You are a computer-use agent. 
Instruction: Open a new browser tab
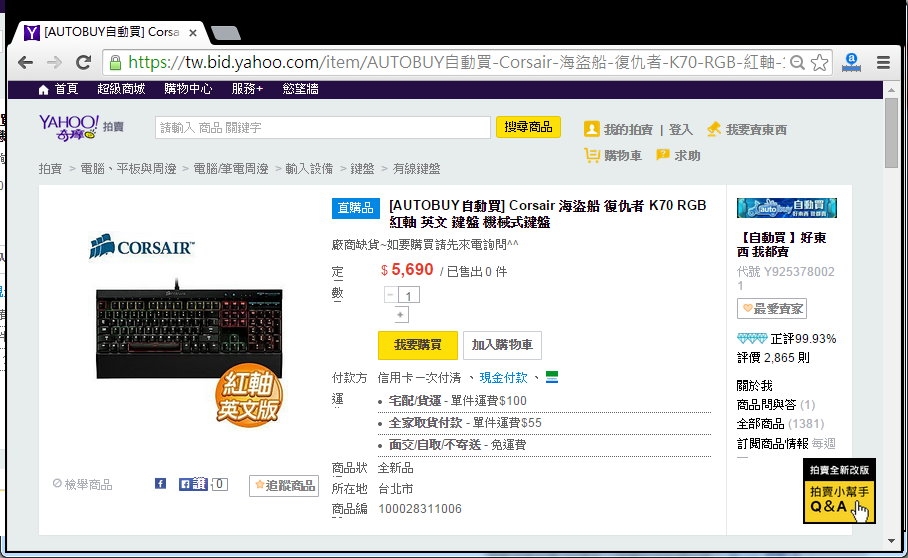[226, 33]
